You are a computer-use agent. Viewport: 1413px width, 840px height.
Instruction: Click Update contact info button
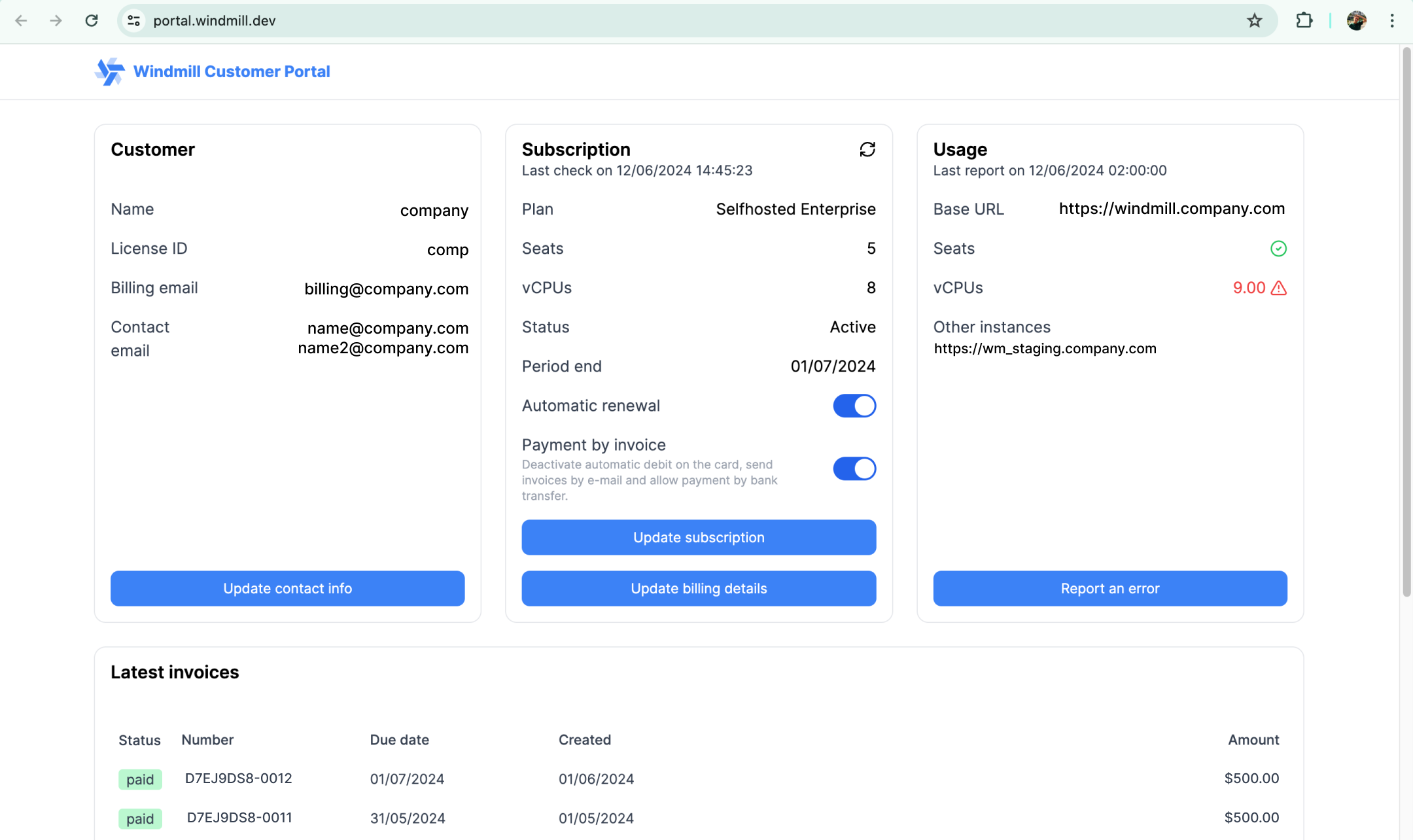(x=288, y=588)
